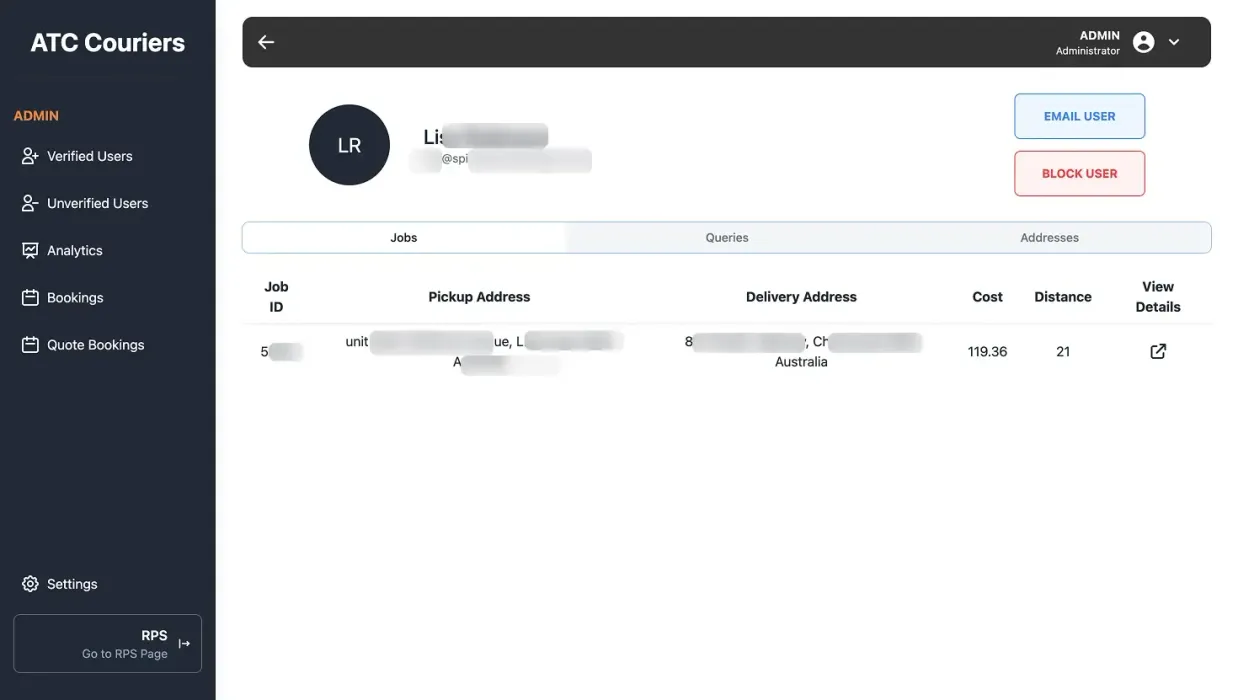Click the View Details column header
1238x700 pixels.
(x=1158, y=297)
